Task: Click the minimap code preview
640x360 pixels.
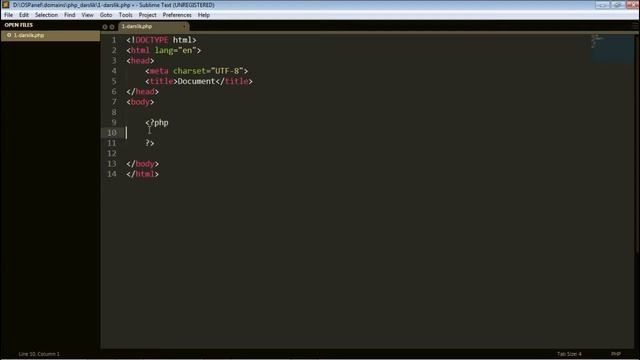Action: point(611,48)
